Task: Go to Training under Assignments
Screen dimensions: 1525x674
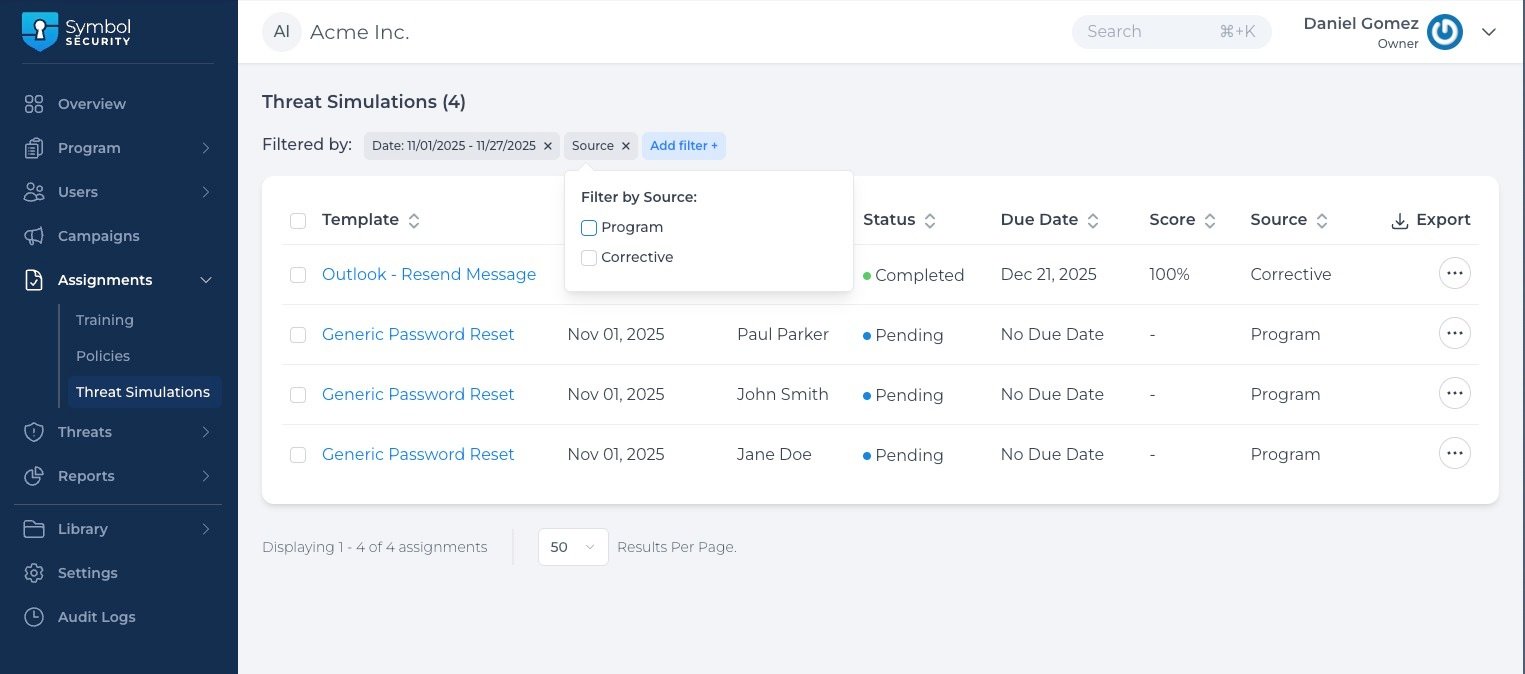Action: pyautogui.click(x=105, y=320)
